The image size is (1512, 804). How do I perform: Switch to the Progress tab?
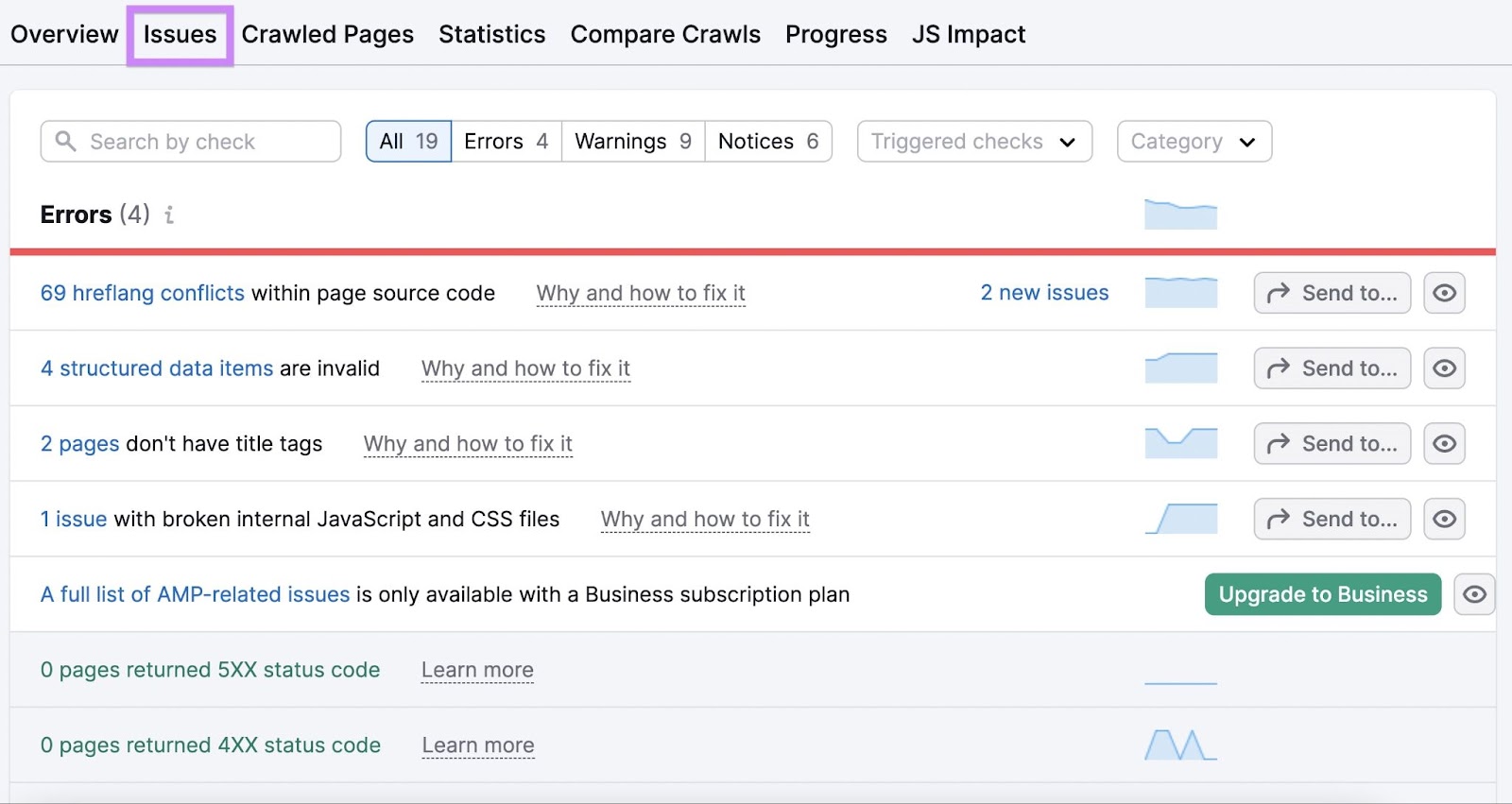836,34
